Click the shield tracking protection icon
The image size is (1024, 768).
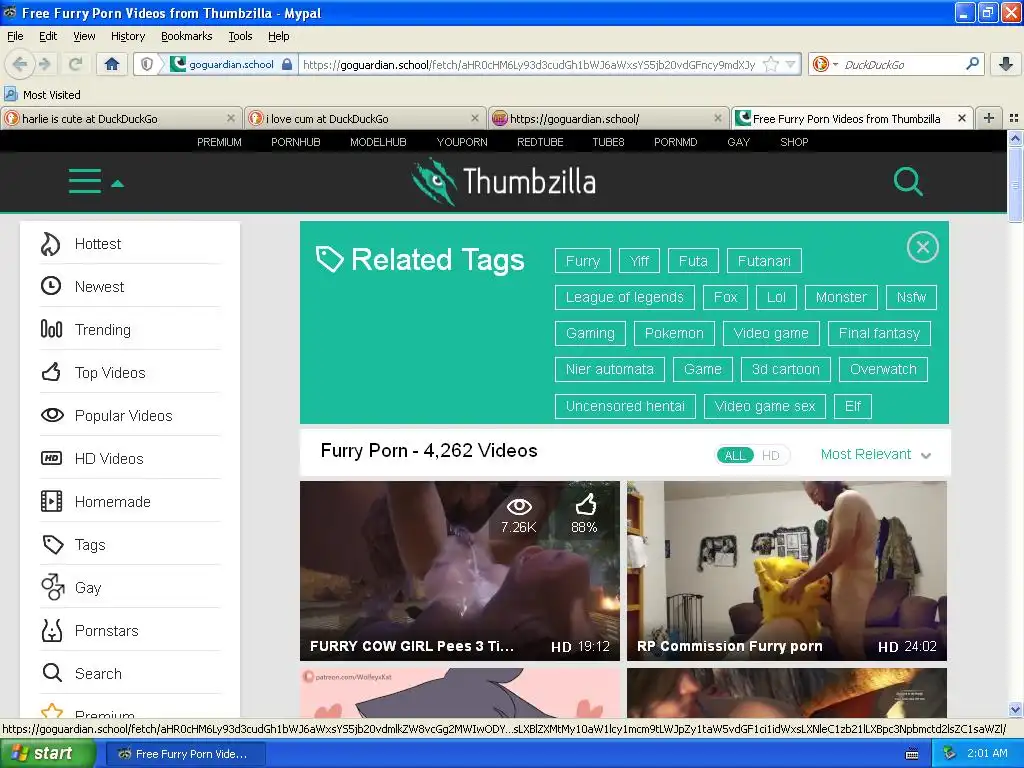pyautogui.click(x=147, y=64)
